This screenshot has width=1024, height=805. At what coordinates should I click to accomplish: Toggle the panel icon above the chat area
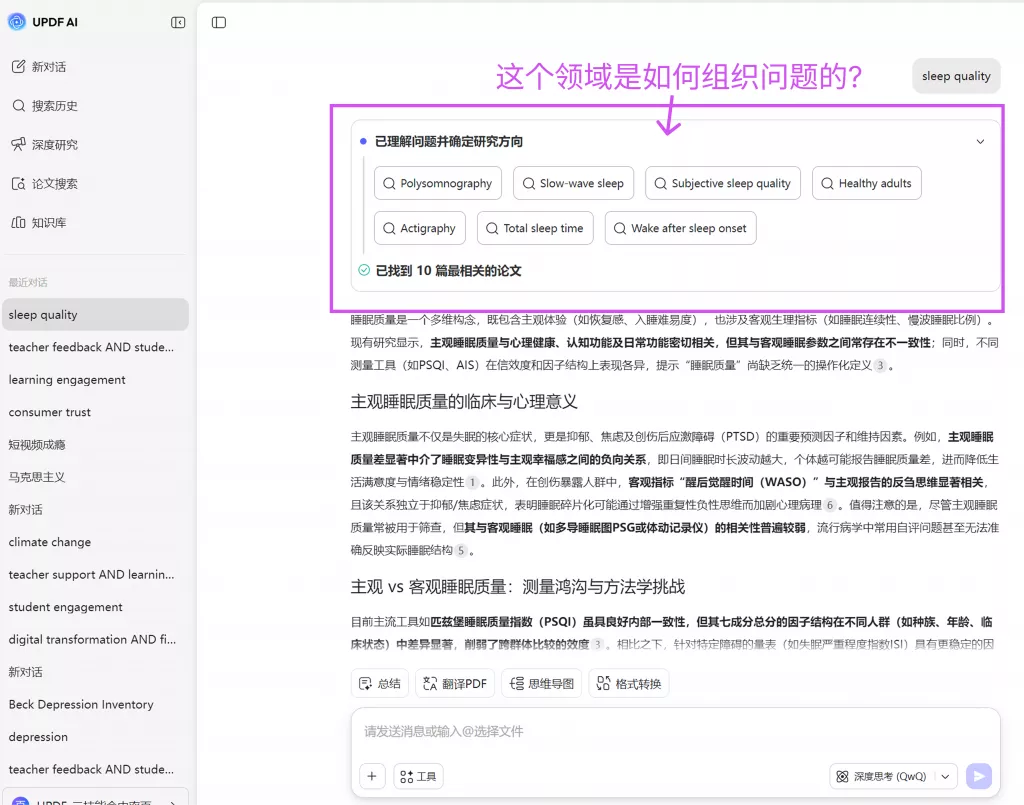tap(219, 22)
